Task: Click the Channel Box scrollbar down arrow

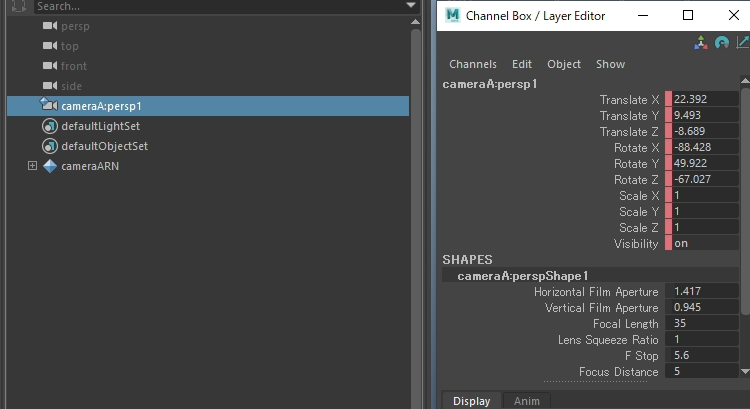Action: pyautogui.click(x=745, y=371)
